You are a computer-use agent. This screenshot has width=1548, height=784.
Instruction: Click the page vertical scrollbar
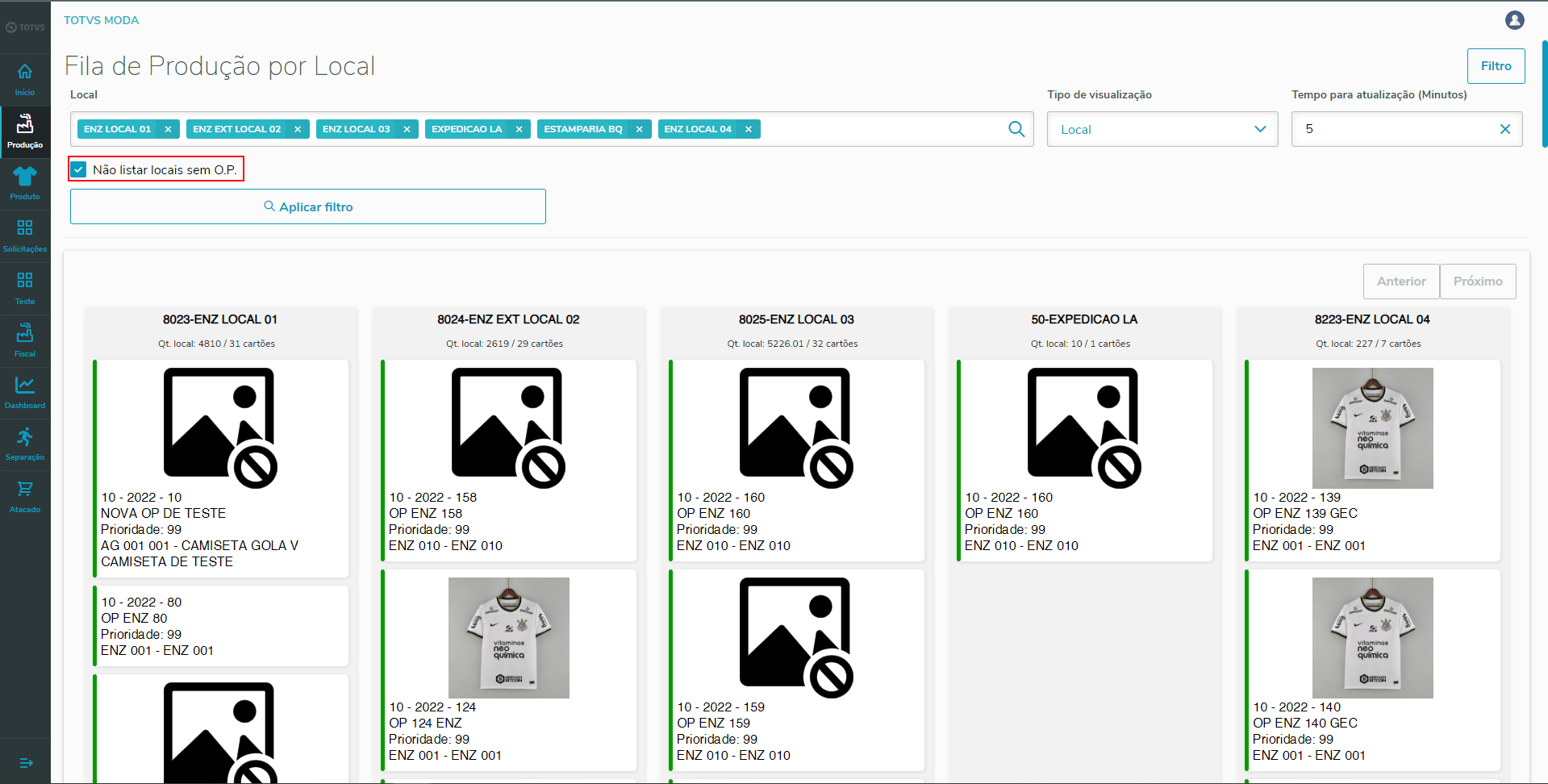(1545, 94)
